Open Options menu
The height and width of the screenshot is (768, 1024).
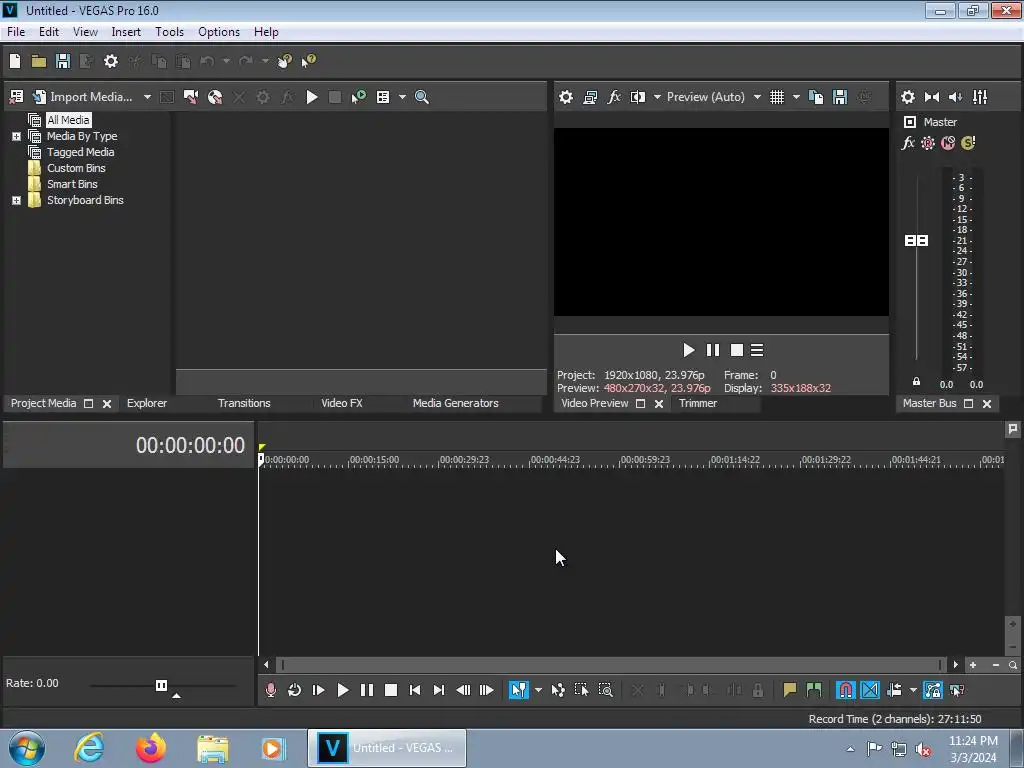pos(219,32)
